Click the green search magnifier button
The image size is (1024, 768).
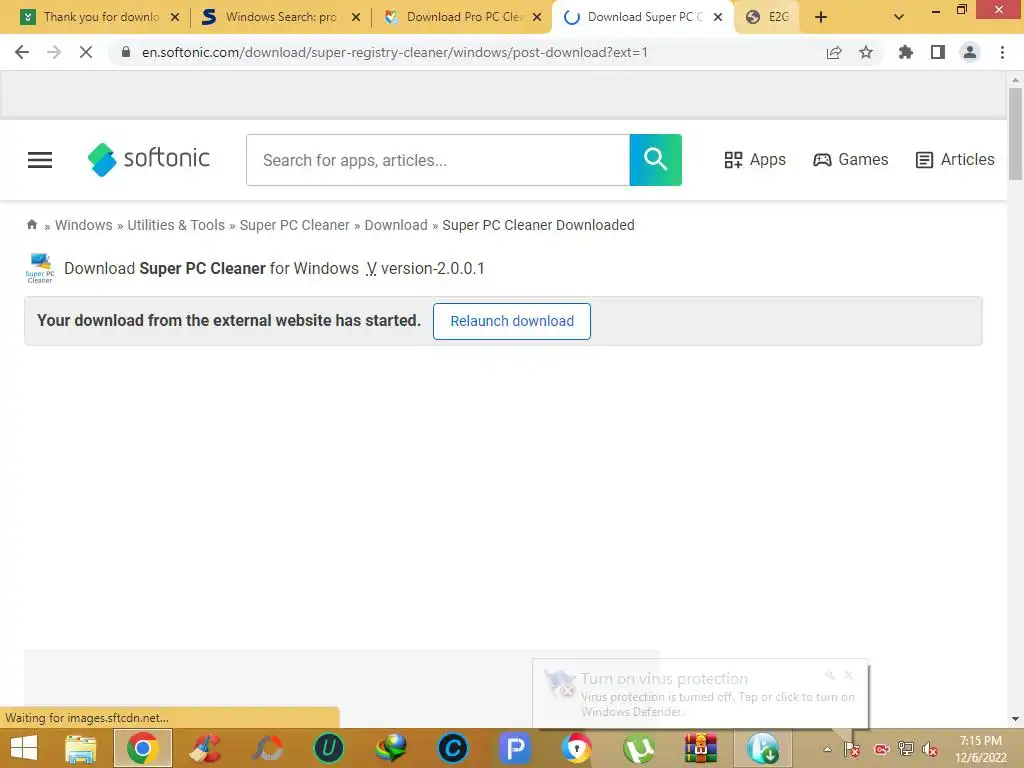(x=656, y=160)
